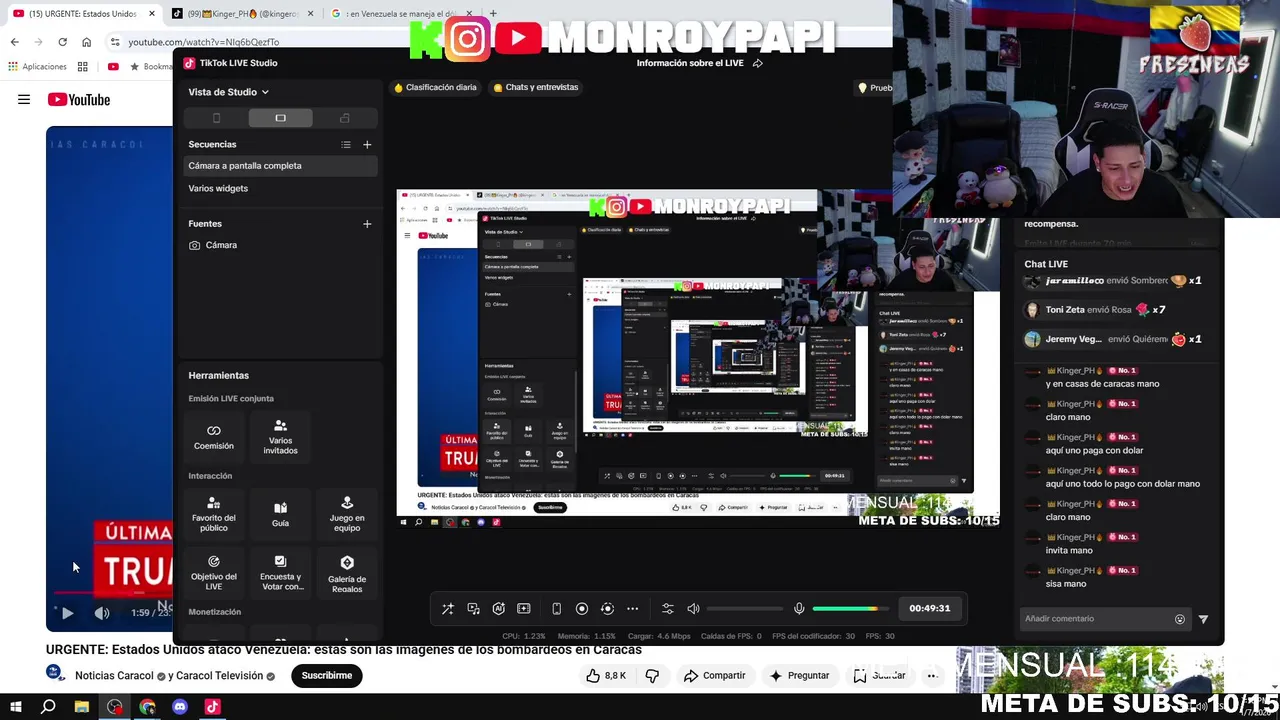Image resolution: width=1280 pixels, height=720 pixels.
Task: Click the replay clip icon in toolbar
Action: 607,608
